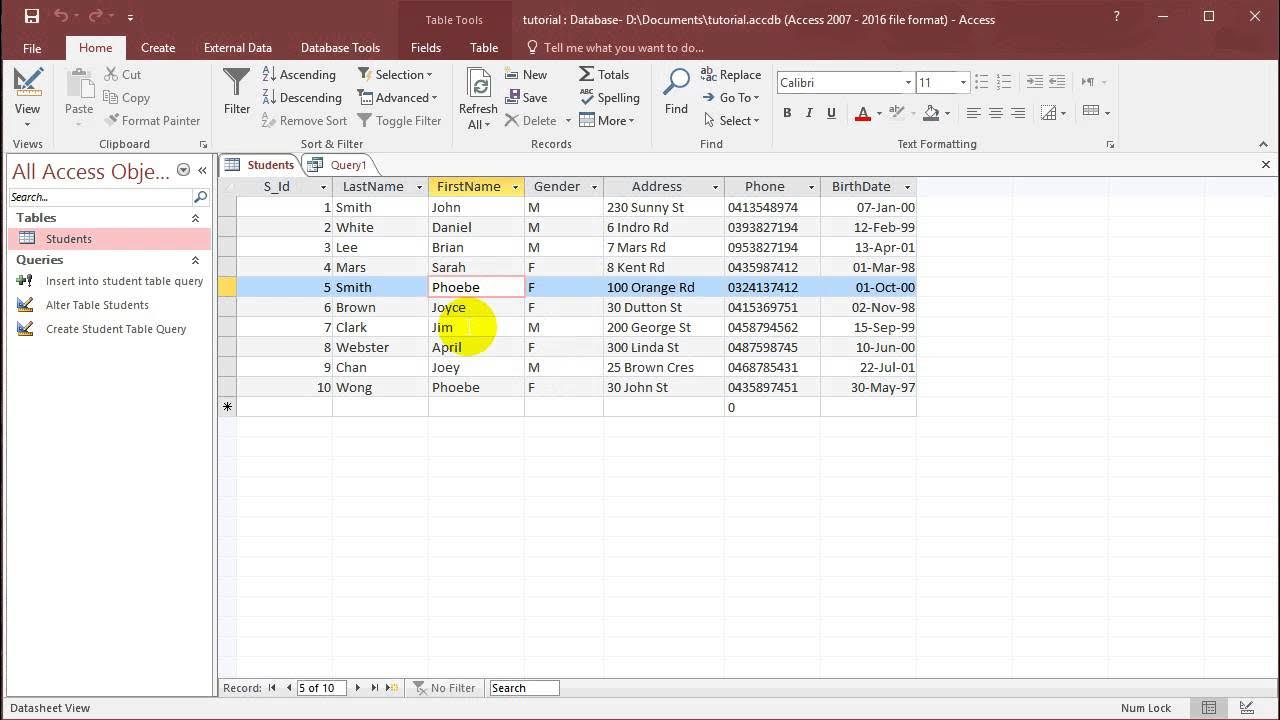Open the Calibri font name dropdown
This screenshot has height=720, width=1280.
[x=908, y=83]
